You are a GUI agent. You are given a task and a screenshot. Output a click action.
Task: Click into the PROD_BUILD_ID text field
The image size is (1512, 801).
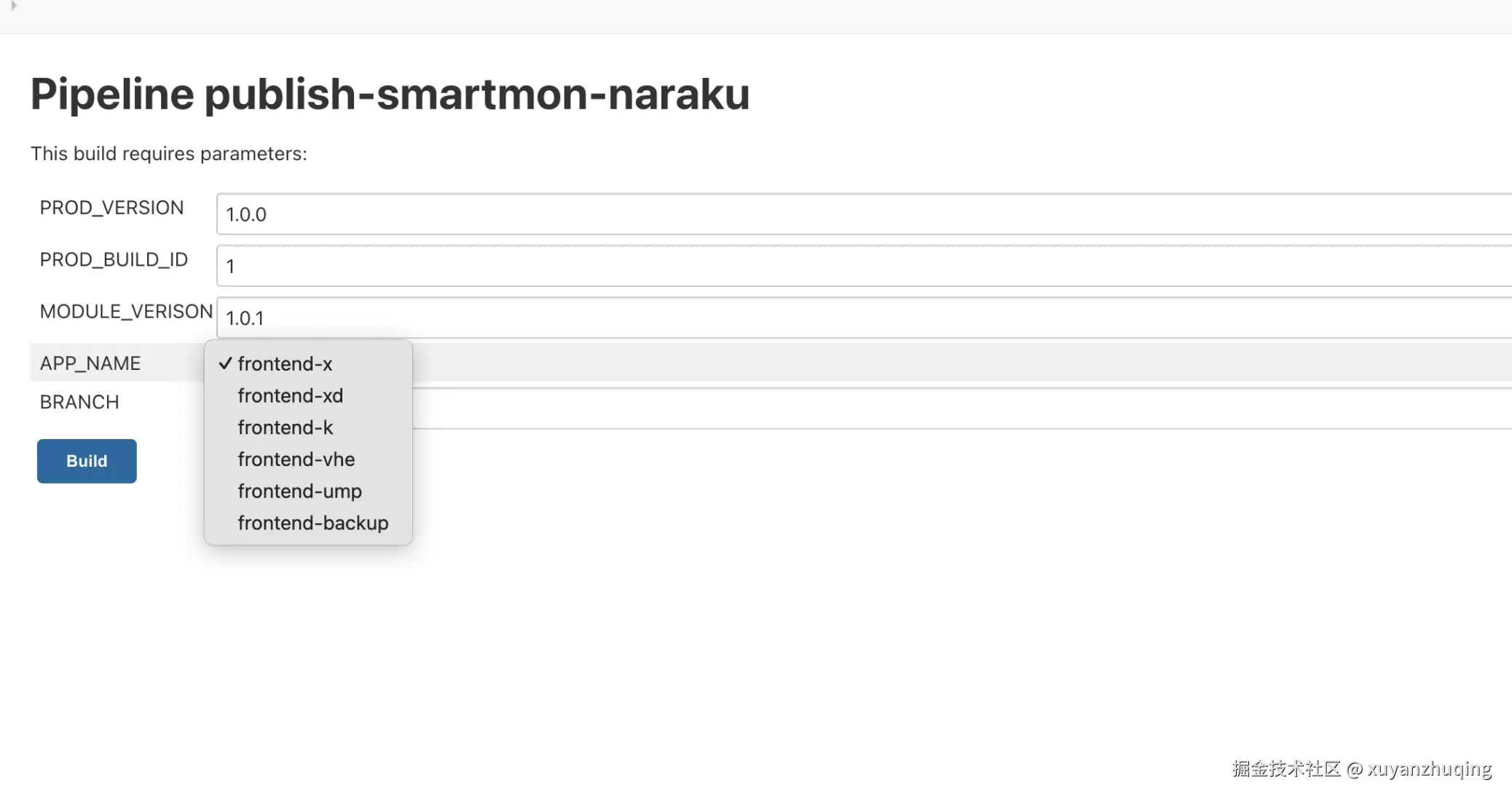click(x=864, y=266)
